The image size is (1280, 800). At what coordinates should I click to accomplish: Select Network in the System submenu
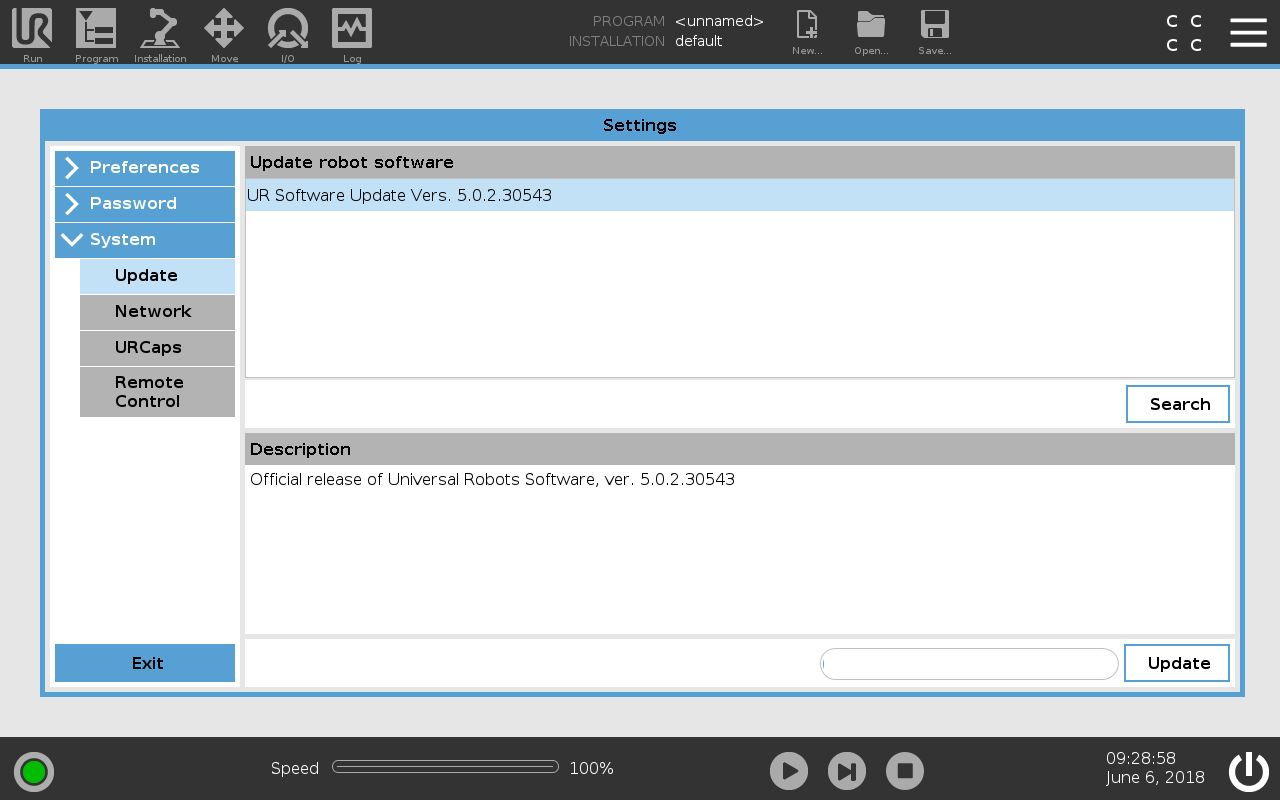coord(157,312)
